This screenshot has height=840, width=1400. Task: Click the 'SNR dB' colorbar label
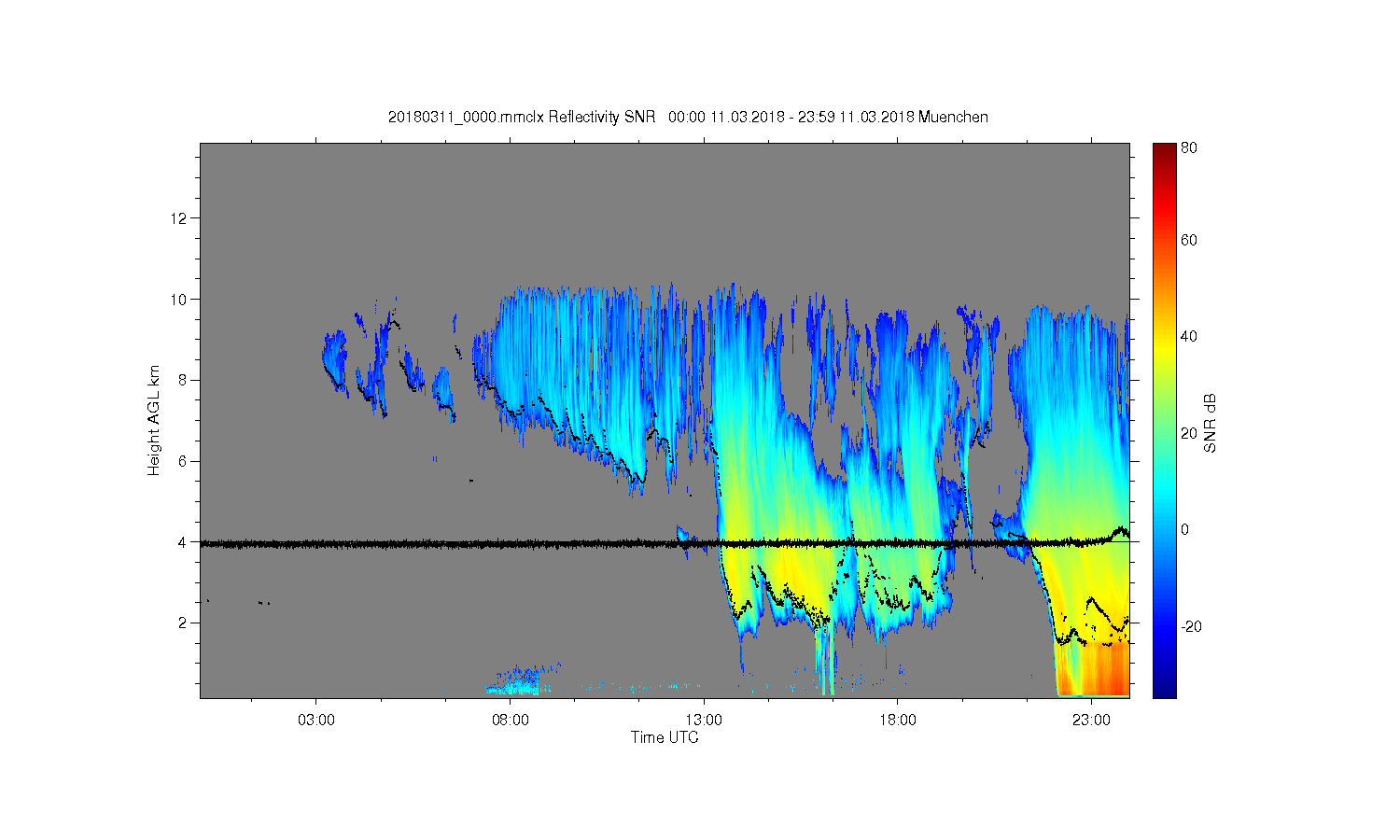click(x=1211, y=424)
